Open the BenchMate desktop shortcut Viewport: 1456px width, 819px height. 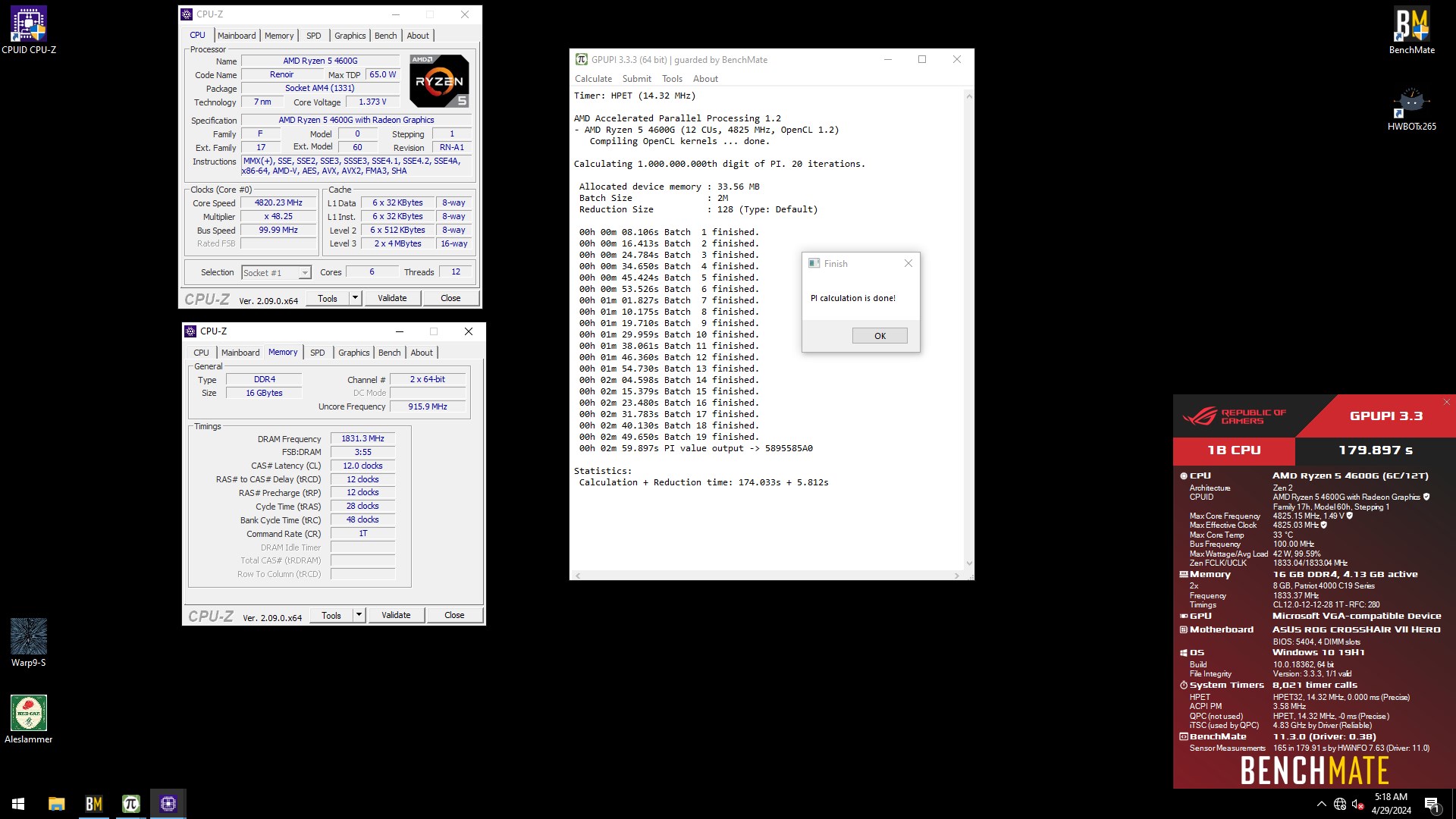click(x=1411, y=30)
